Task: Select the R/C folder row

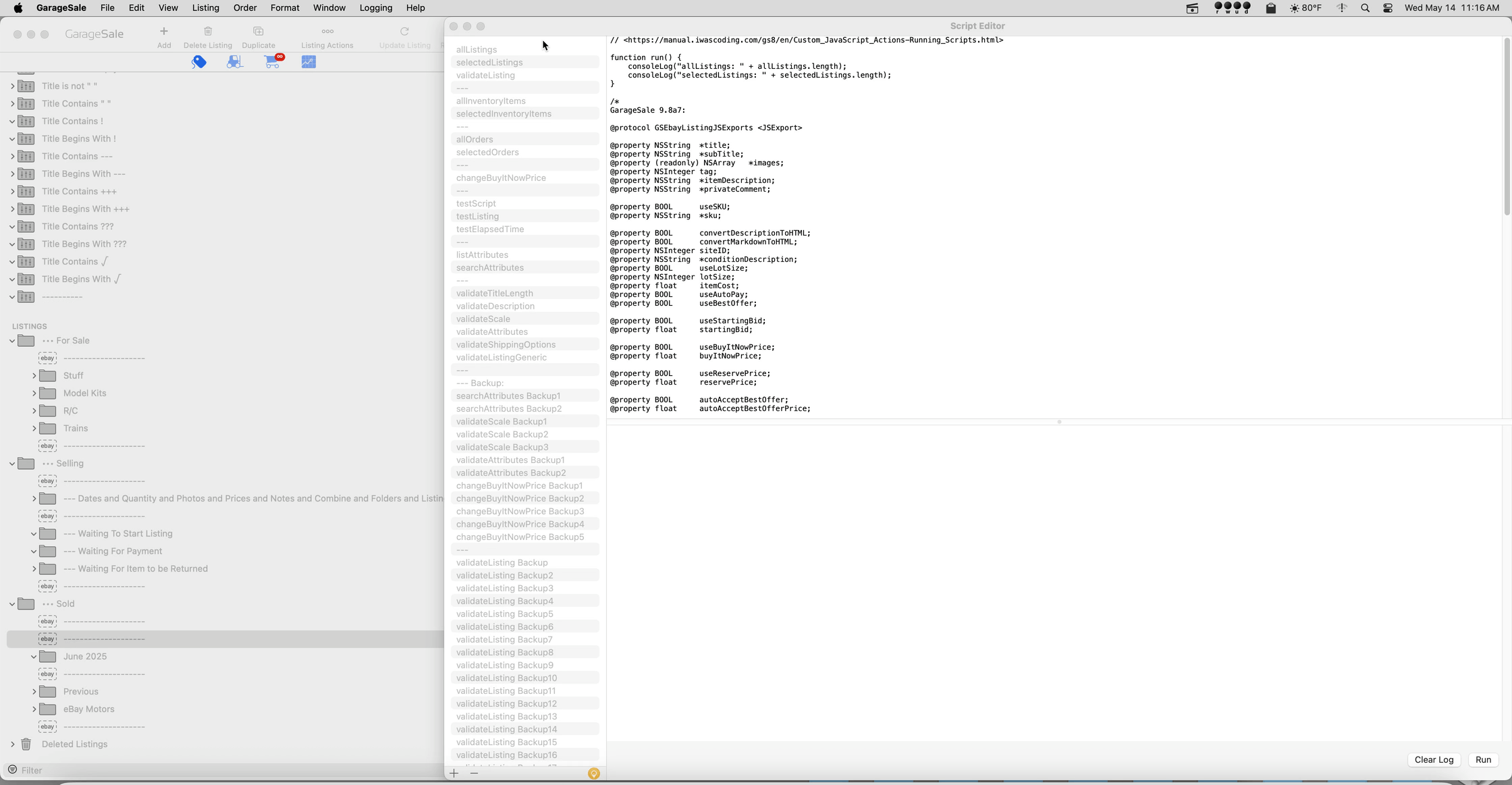Action: (x=224, y=410)
